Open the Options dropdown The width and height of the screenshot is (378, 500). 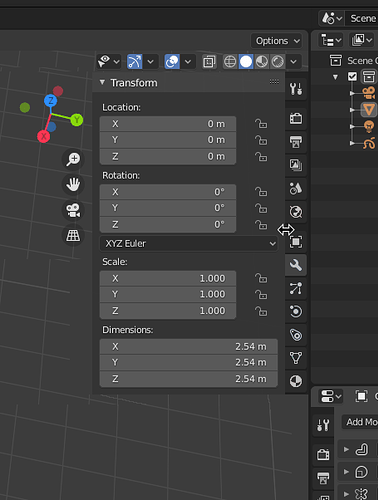tap(277, 41)
